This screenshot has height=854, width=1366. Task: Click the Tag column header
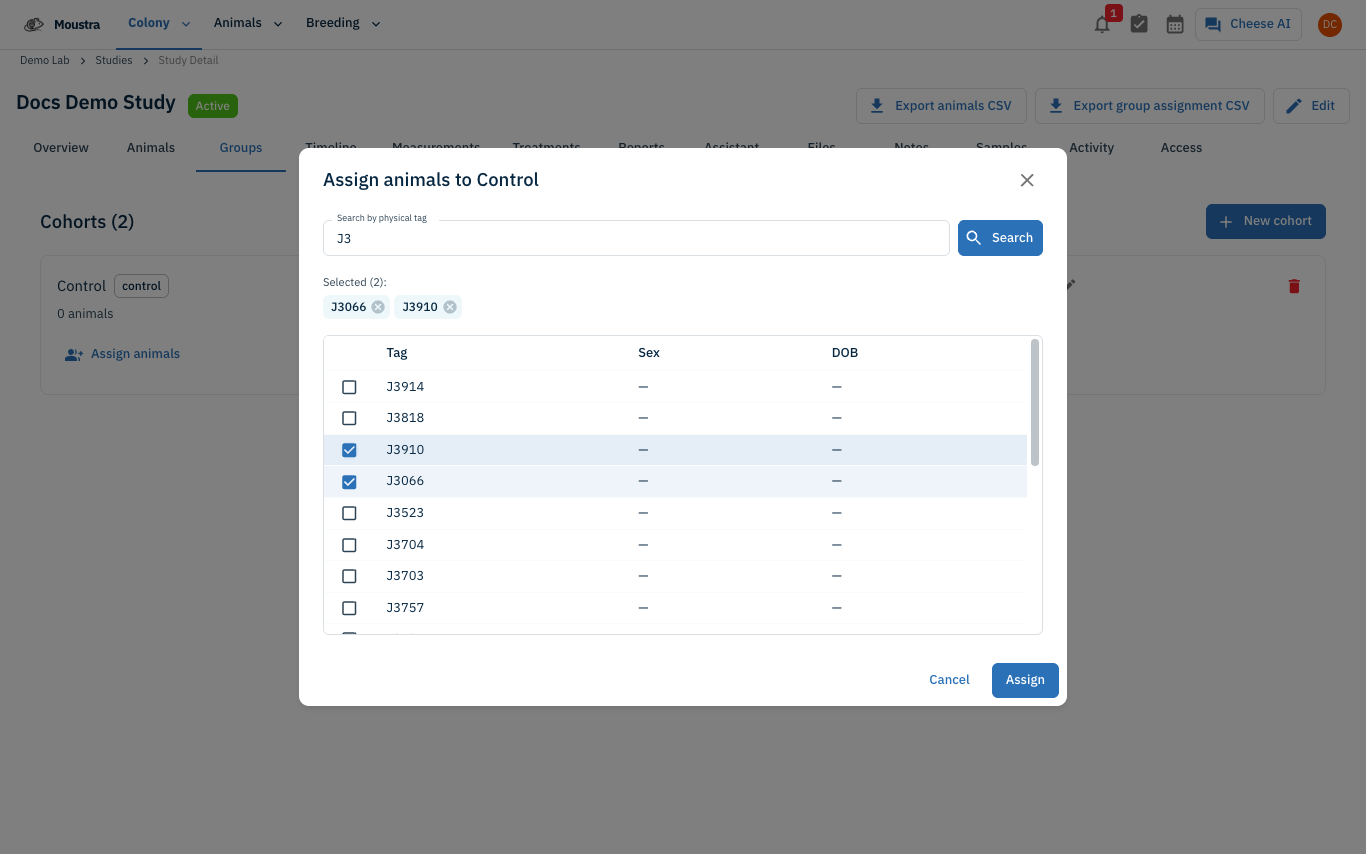pos(397,353)
